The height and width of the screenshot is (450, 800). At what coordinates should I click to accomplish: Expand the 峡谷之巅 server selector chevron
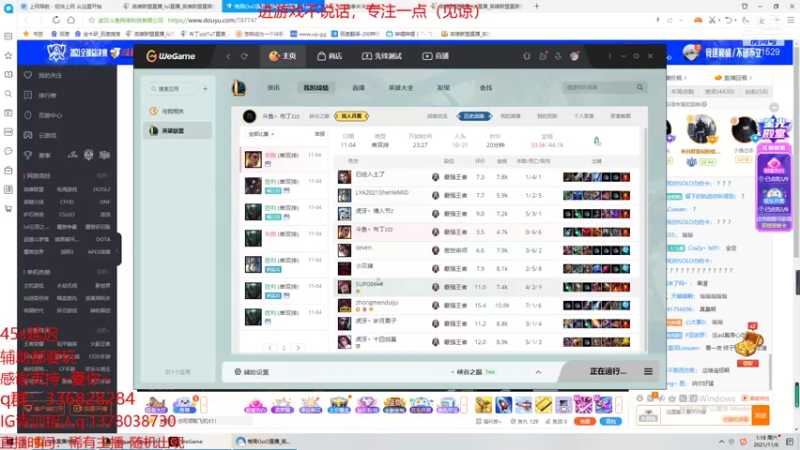tap(538, 372)
